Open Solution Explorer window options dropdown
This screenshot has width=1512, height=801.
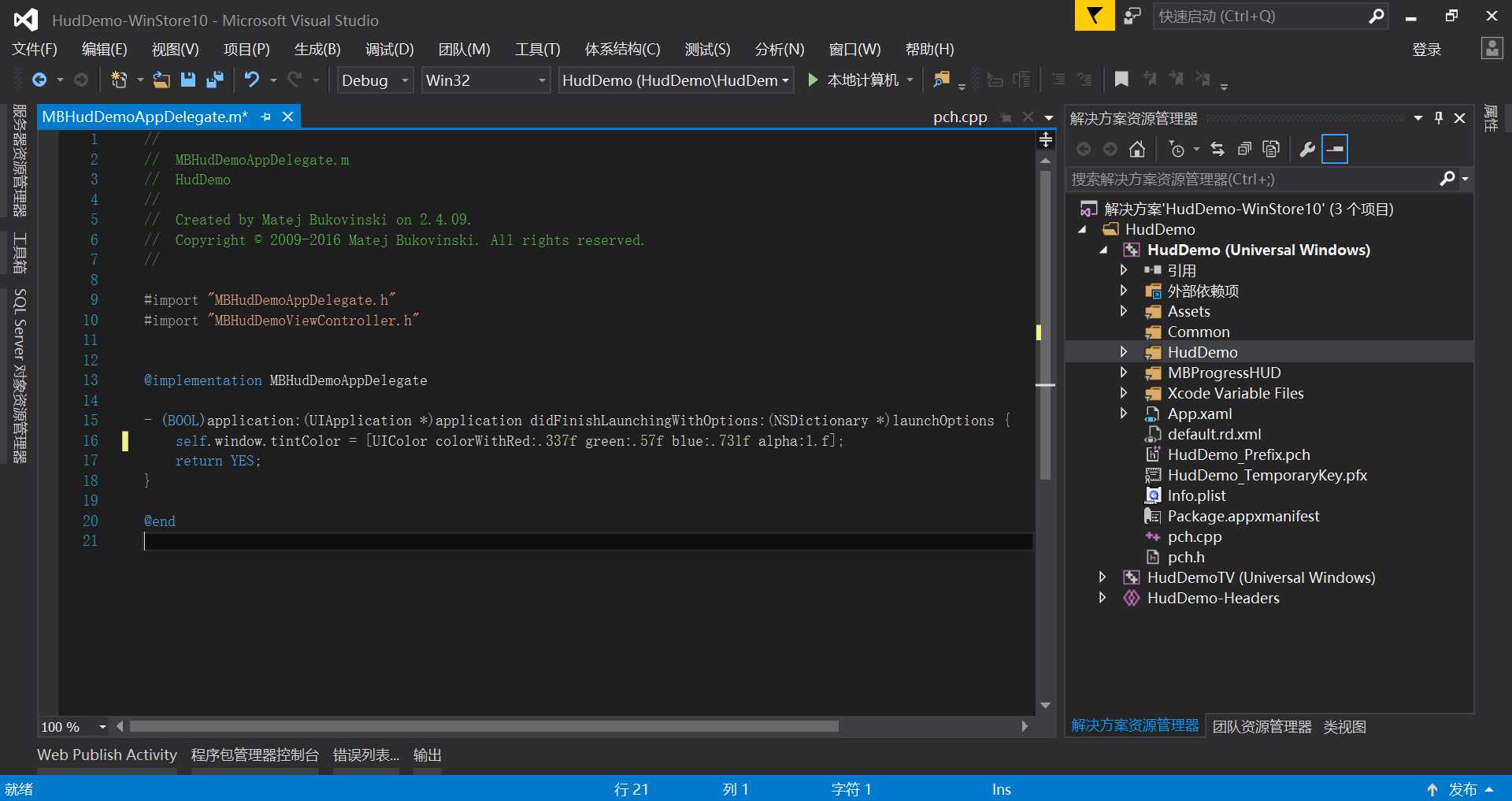(1418, 118)
